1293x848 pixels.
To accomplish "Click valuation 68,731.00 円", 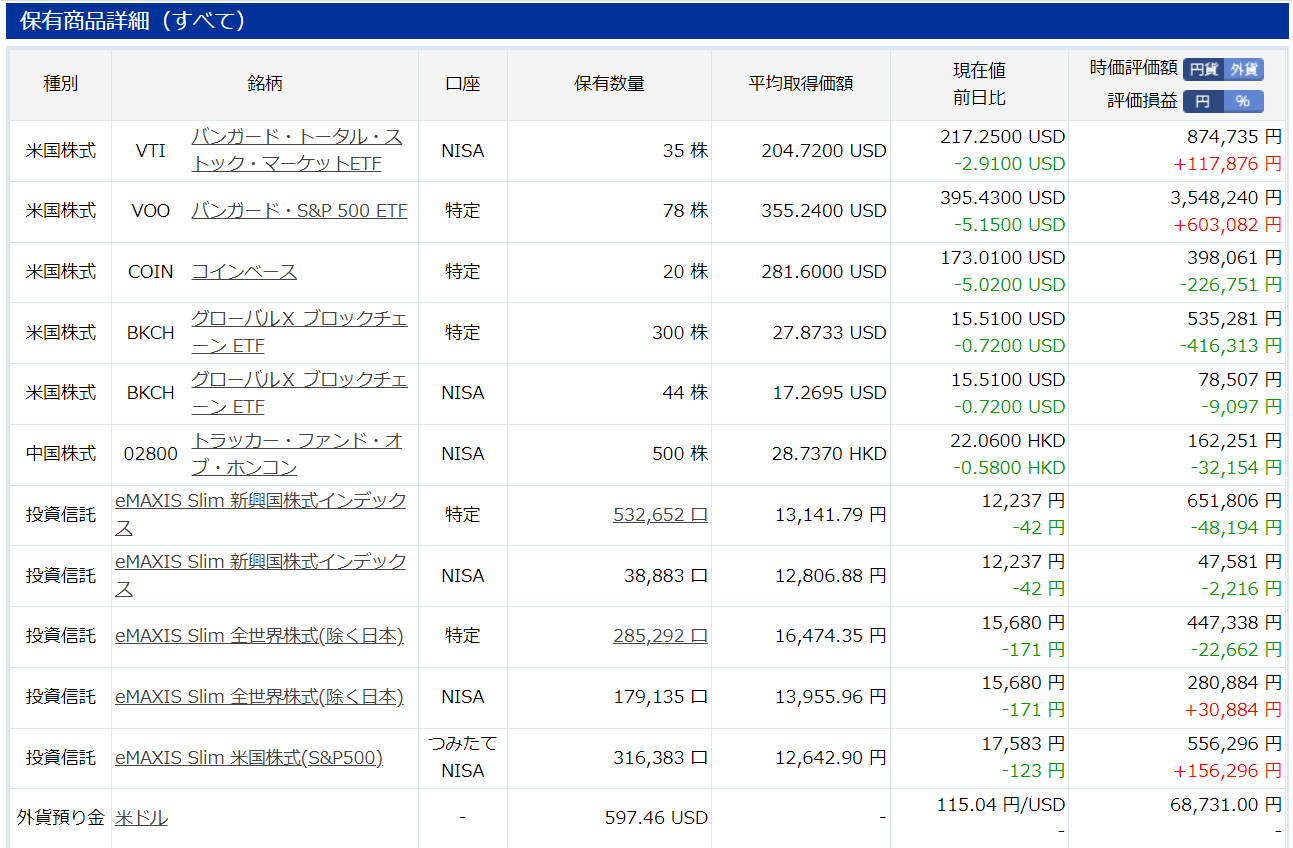I will coord(1226,805).
